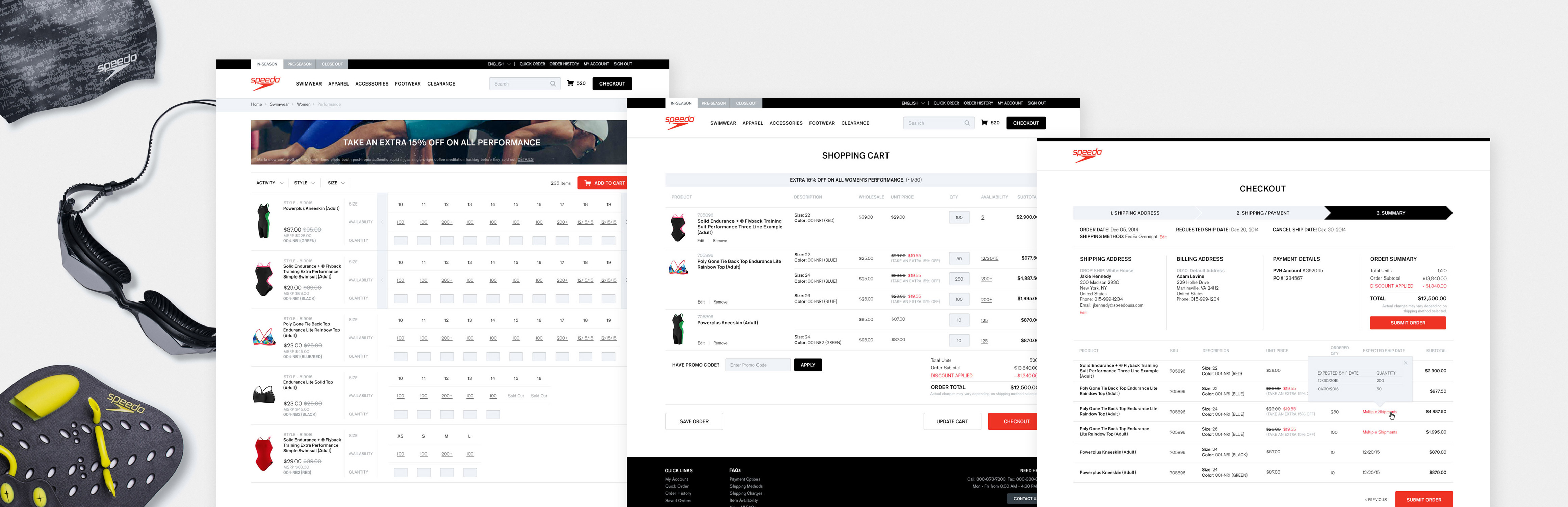Open the Accessories menu on the listing page
Viewport: 1568px width, 507px height.
(372, 84)
